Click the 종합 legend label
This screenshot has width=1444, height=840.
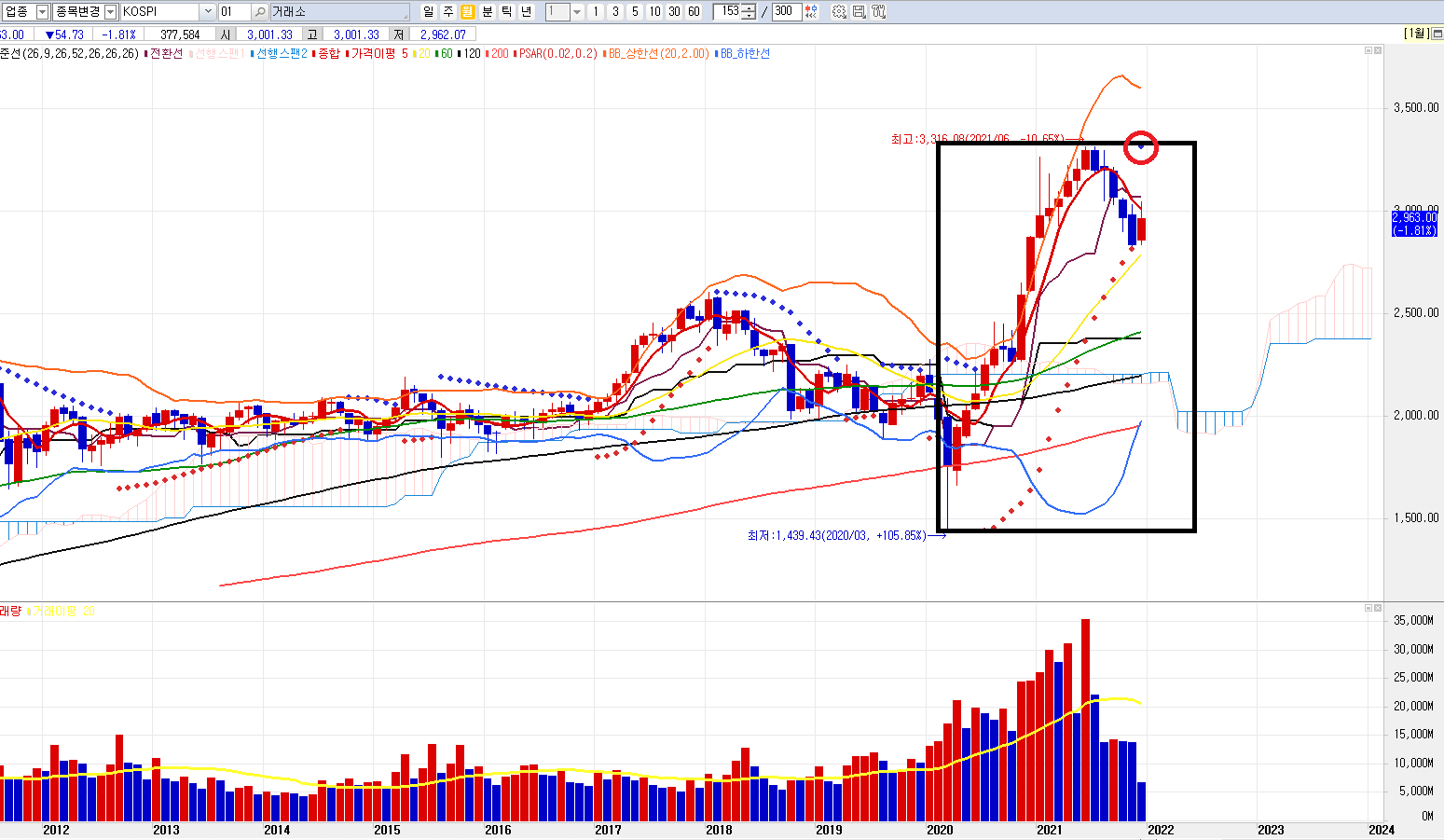tap(327, 54)
